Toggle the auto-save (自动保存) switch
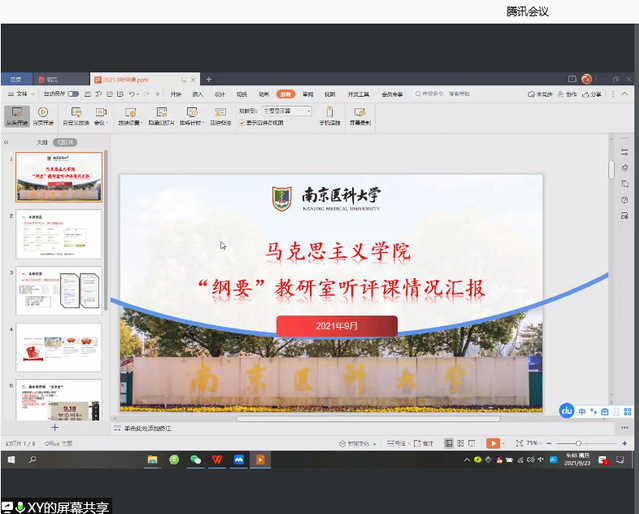Screen dimensions: 639x514 point(73,94)
